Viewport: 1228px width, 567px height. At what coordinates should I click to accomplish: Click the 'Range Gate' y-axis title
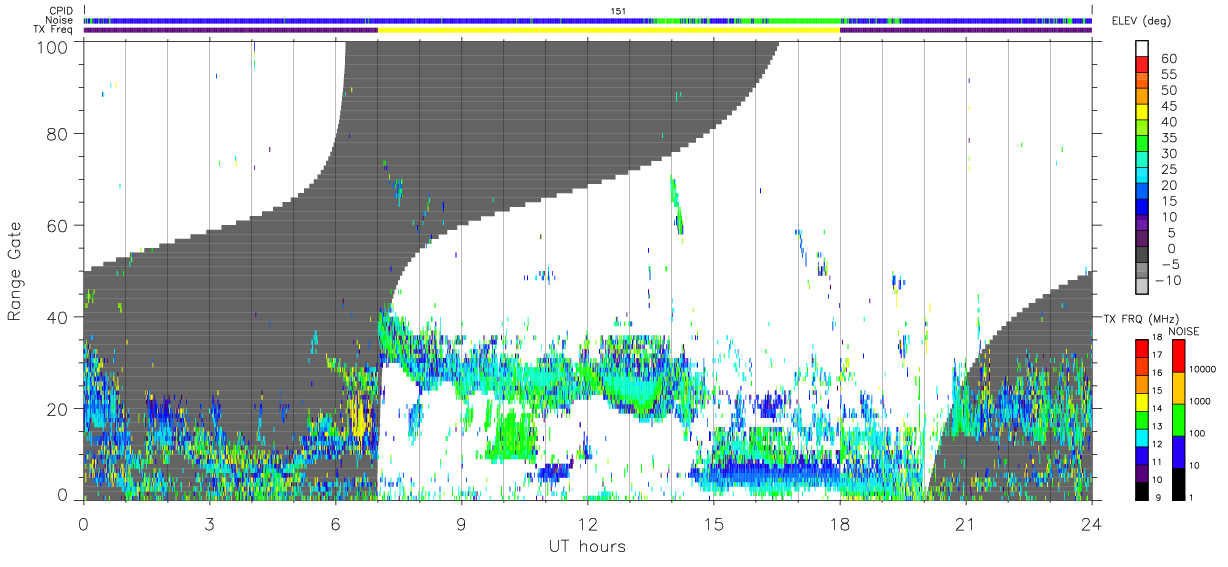pos(15,272)
